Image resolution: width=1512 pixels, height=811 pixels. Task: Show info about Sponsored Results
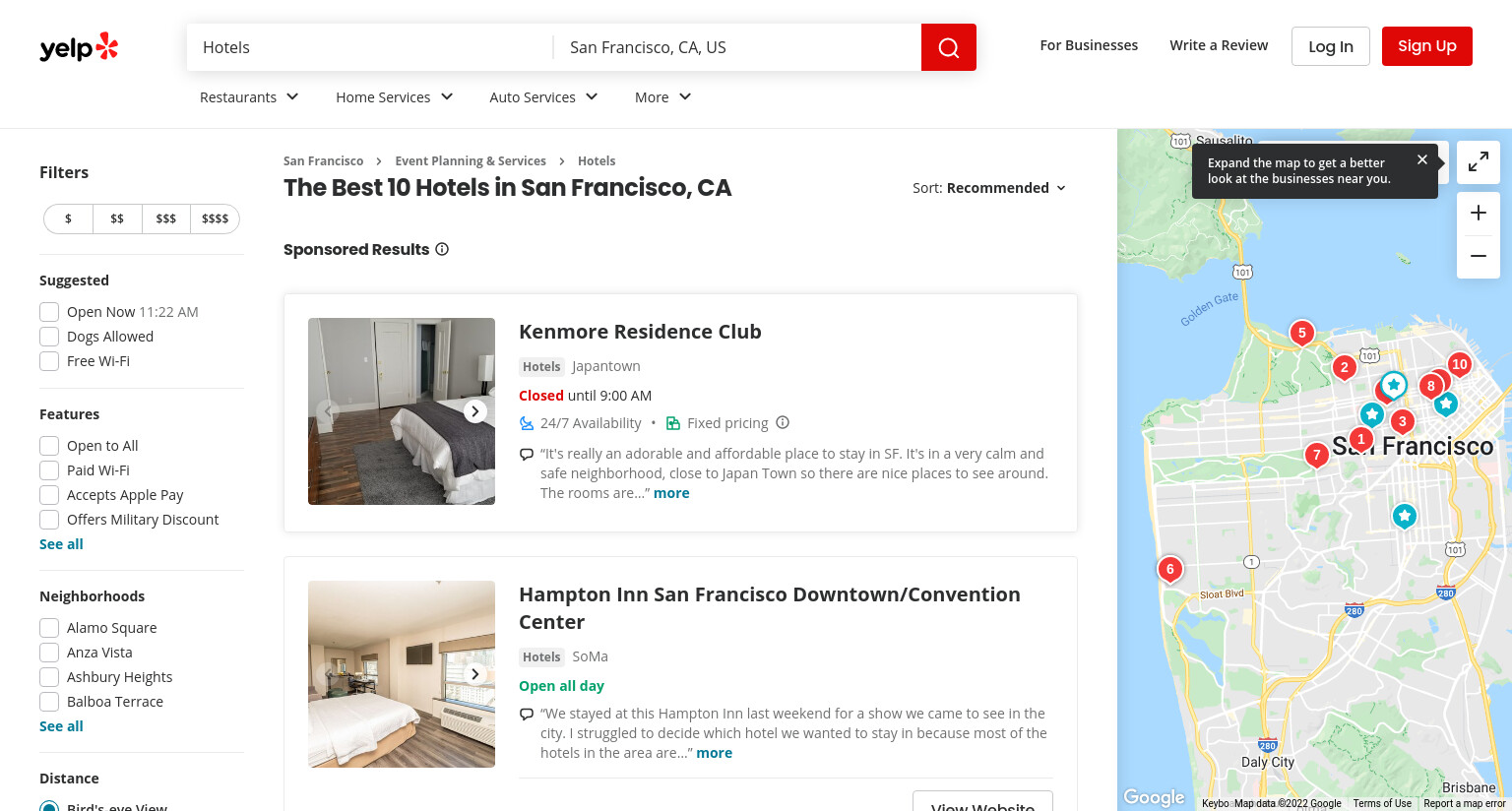click(x=442, y=249)
